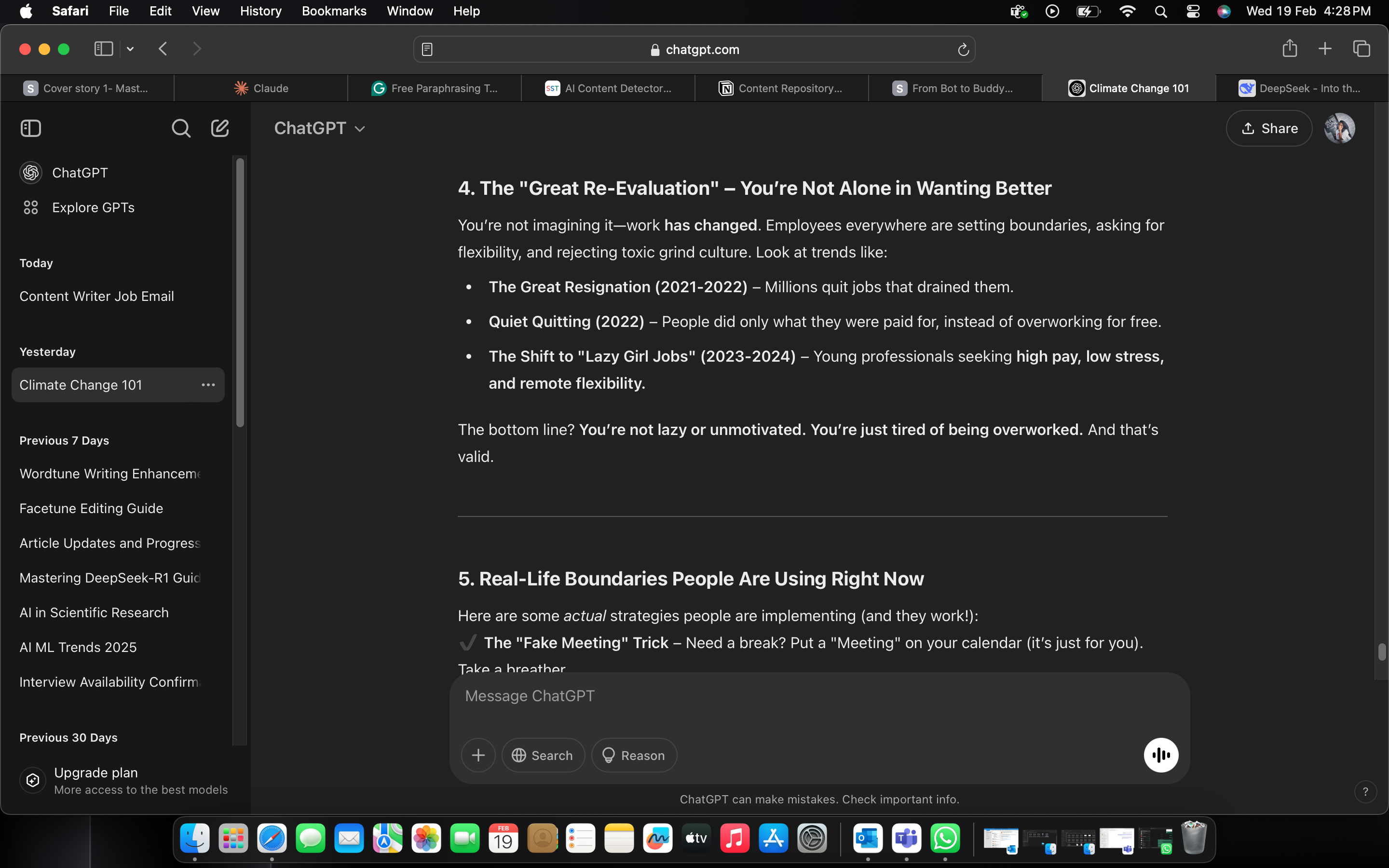Open the Reader view icon in address bar
The width and height of the screenshot is (1389, 868).
[427, 50]
